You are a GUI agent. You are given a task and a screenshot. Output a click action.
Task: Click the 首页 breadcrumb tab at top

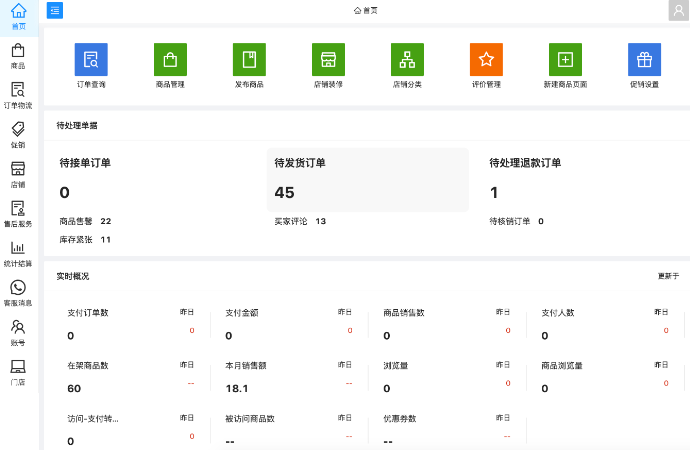[x=366, y=10]
